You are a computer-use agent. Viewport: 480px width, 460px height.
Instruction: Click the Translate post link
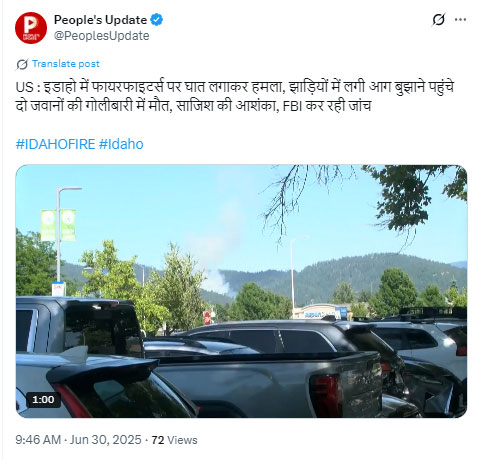[x=66, y=64]
